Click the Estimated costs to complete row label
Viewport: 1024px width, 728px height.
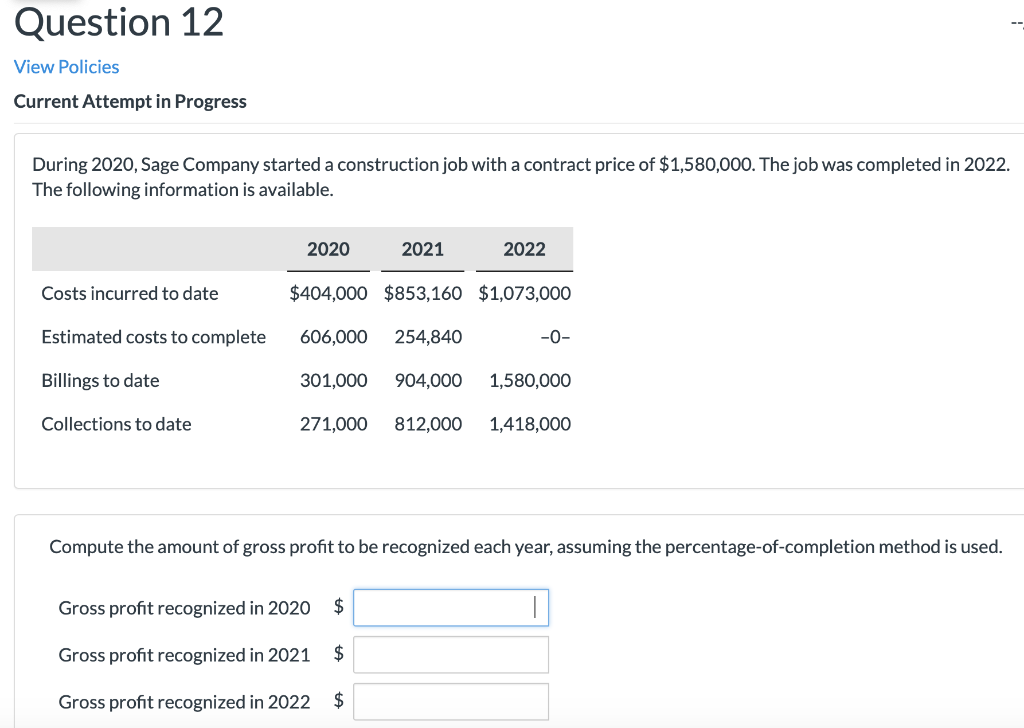pyautogui.click(x=153, y=337)
